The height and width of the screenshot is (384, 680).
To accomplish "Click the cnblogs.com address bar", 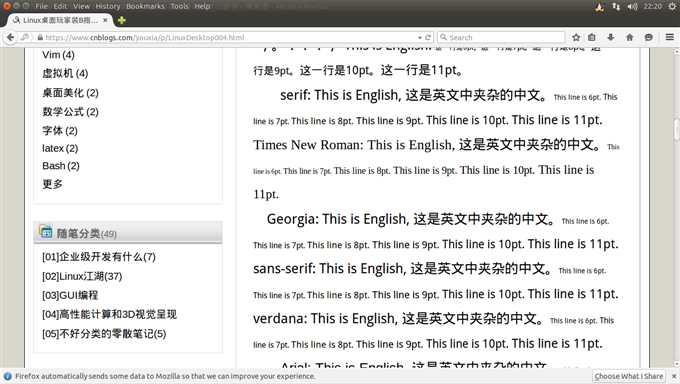I will 226,37.
